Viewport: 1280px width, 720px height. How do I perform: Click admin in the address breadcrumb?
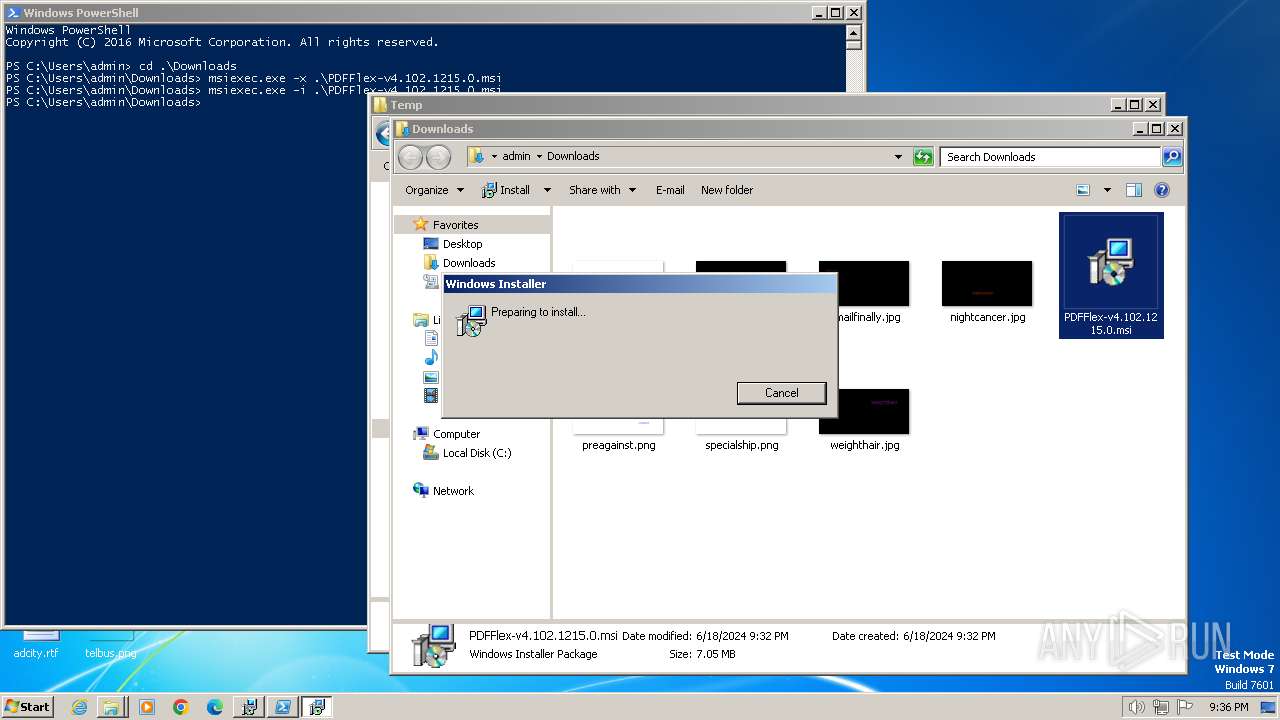[516, 156]
